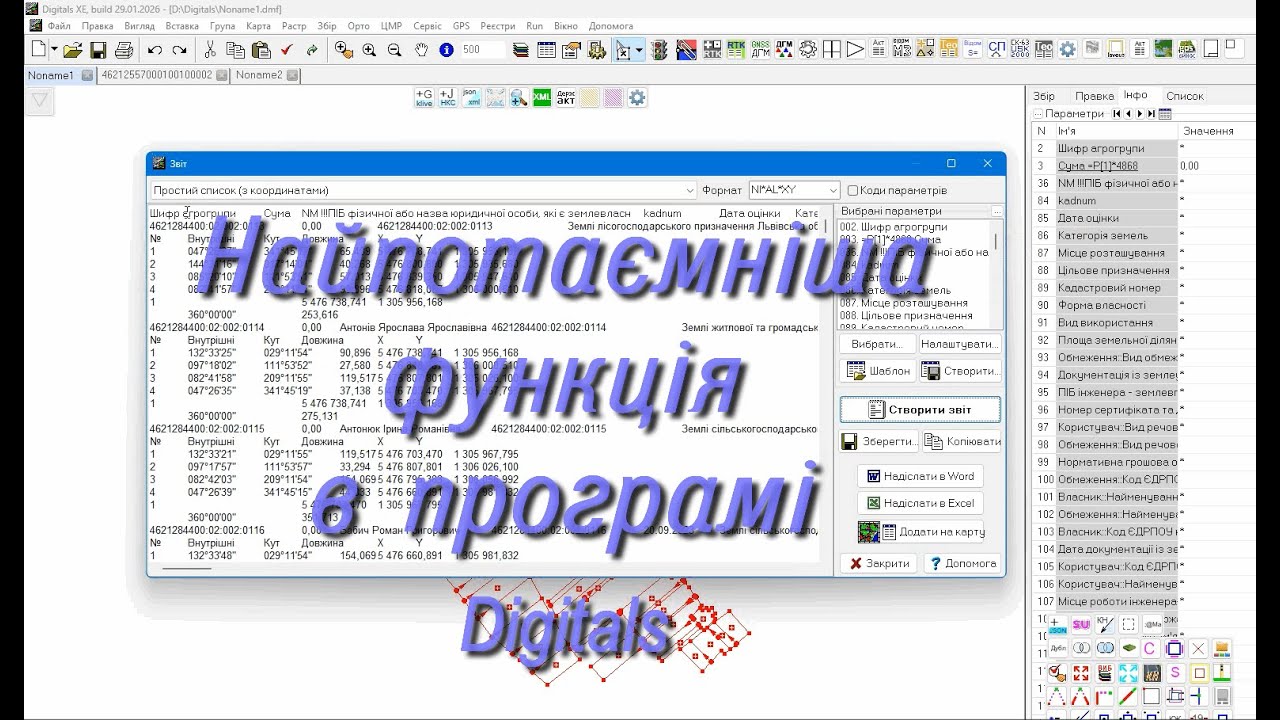Screen dimensions: 1280x720
Task: Switch to the Правка panel tab
Action: pos(1094,96)
